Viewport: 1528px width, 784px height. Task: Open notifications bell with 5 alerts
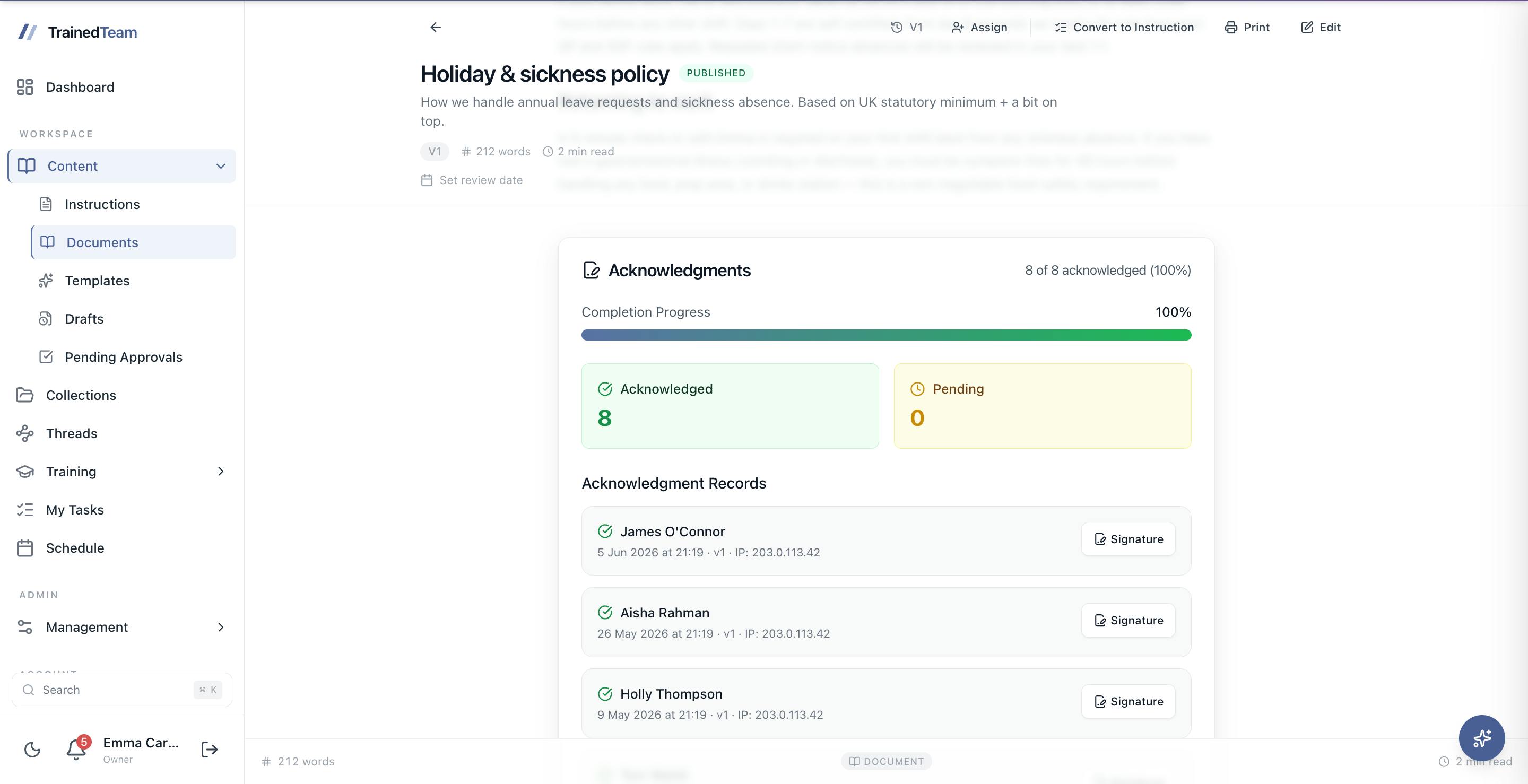[x=76, y=749]
